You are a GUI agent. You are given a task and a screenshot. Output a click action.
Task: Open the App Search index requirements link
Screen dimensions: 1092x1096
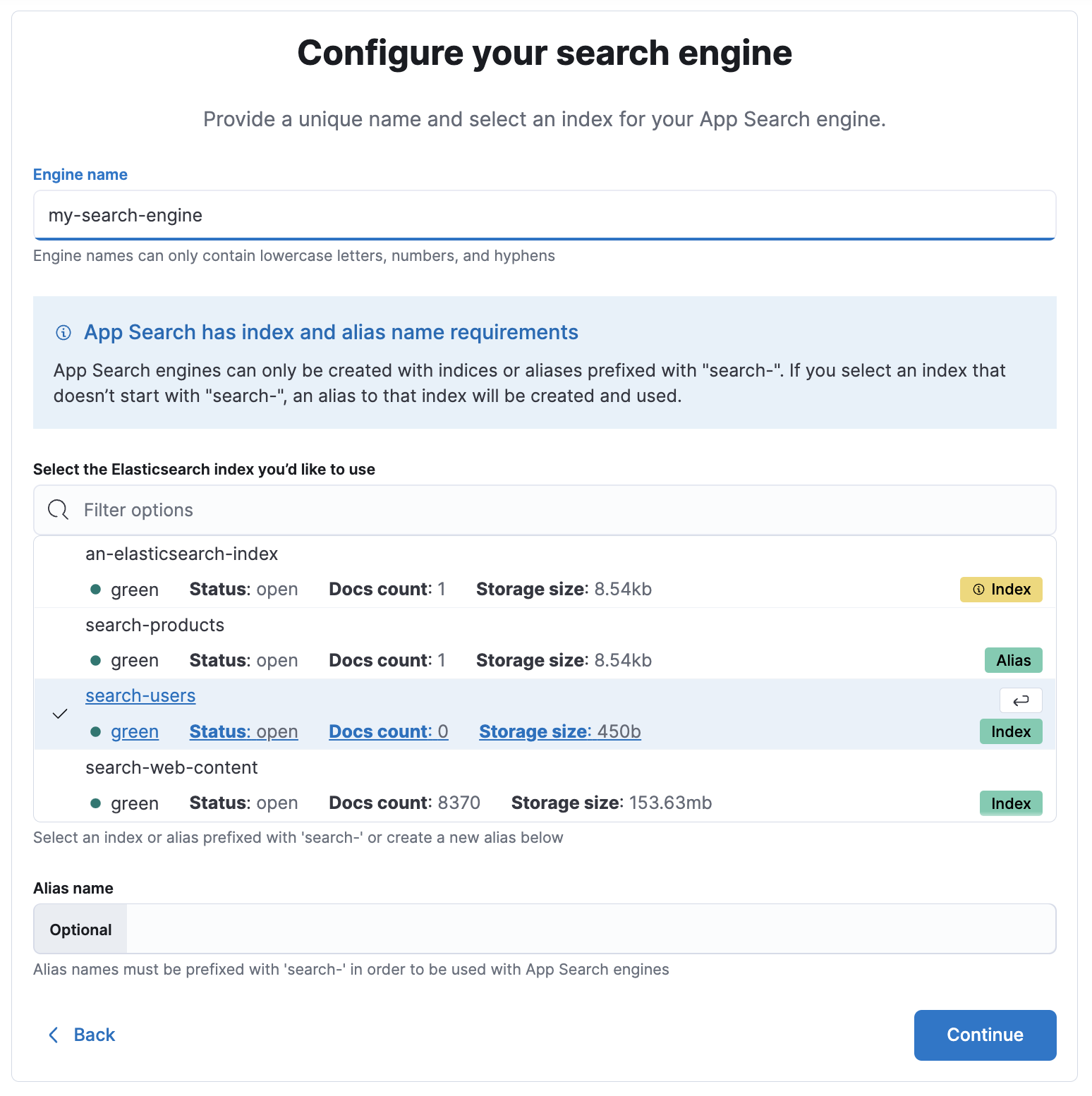(x=331, y=332)
